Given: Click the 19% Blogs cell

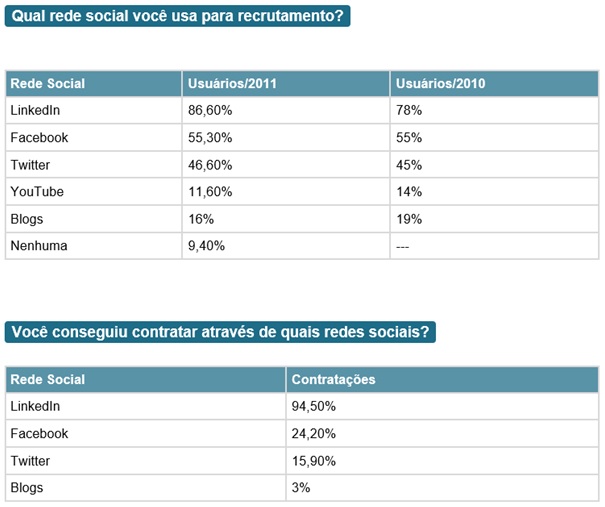Looking at the screenshot, I should (x=409, y=219).
